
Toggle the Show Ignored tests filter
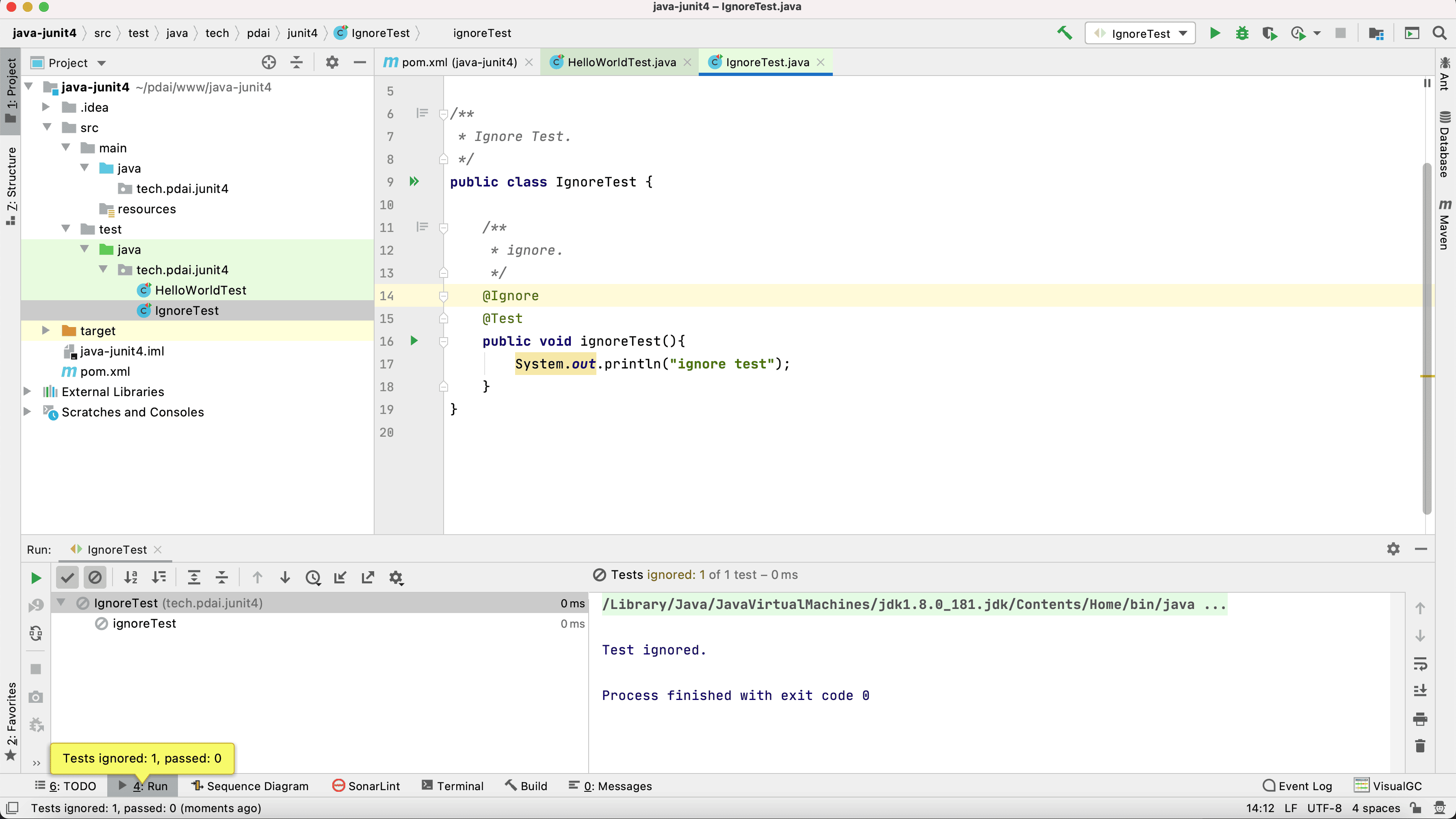coord(95,578)
